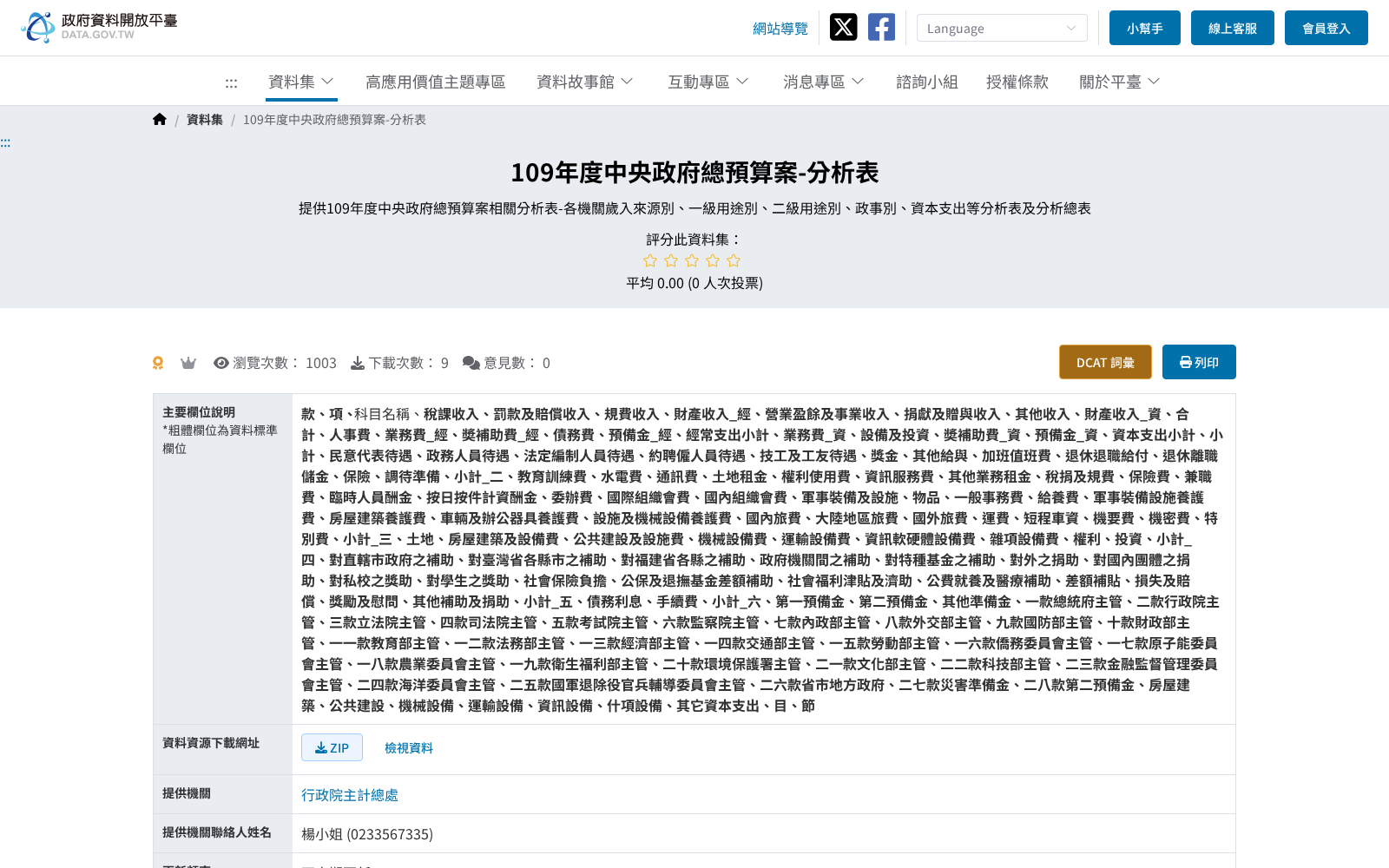Click the download icon beside 下載次數
Screen dimensions: 1389x868
(x=358, y=363)
